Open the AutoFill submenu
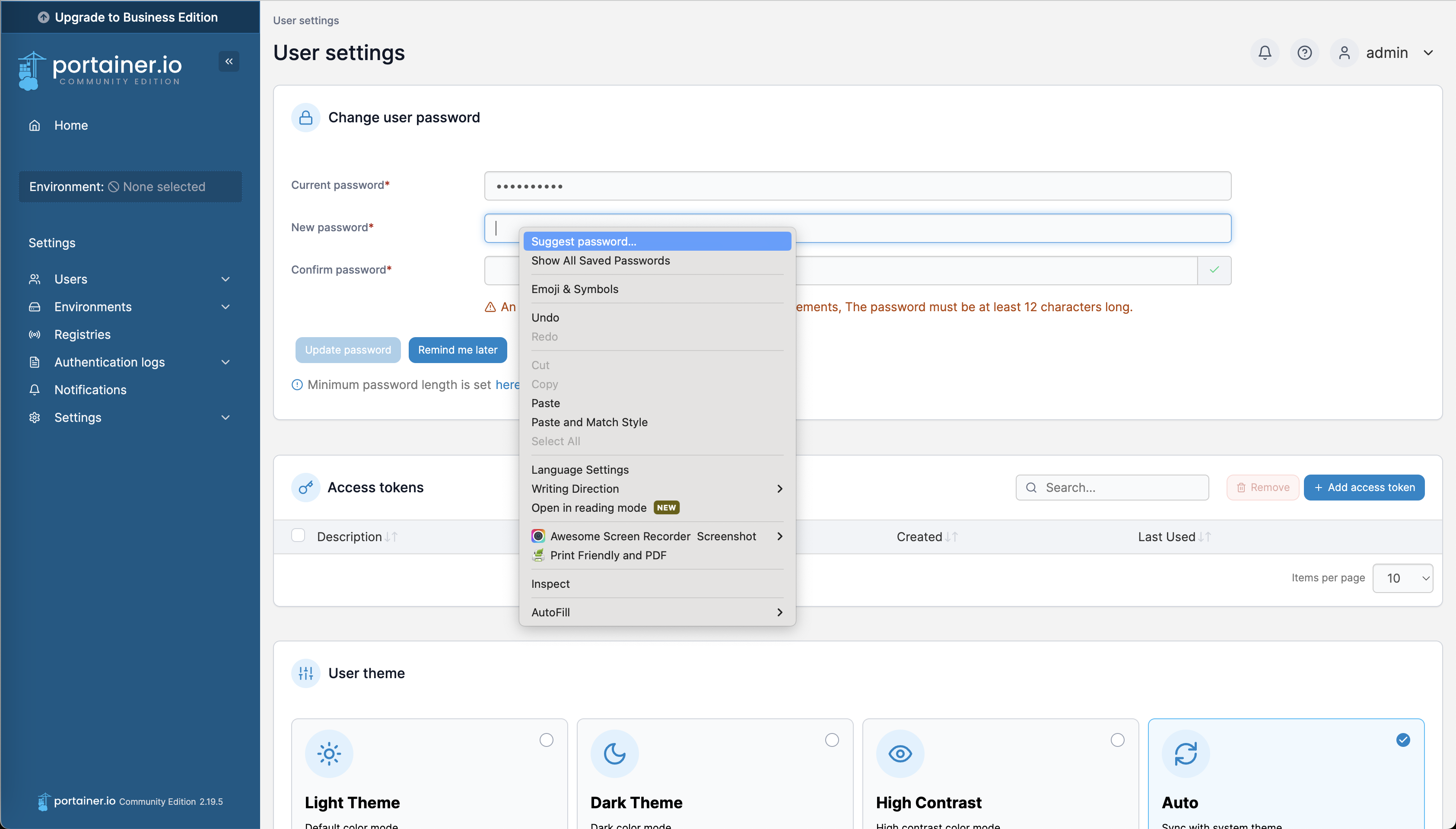 657,612
